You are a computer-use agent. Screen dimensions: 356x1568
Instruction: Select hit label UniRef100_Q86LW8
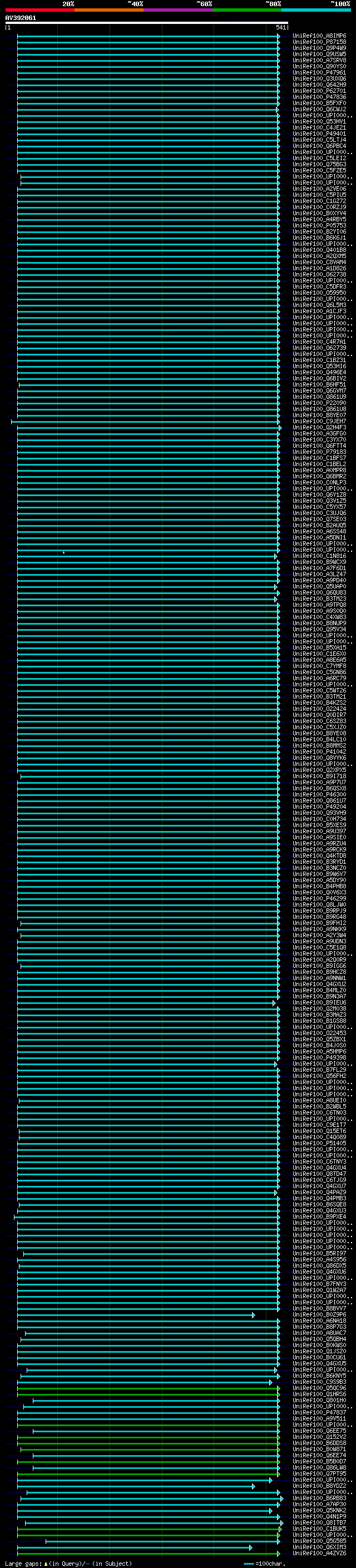(319, 1468)
